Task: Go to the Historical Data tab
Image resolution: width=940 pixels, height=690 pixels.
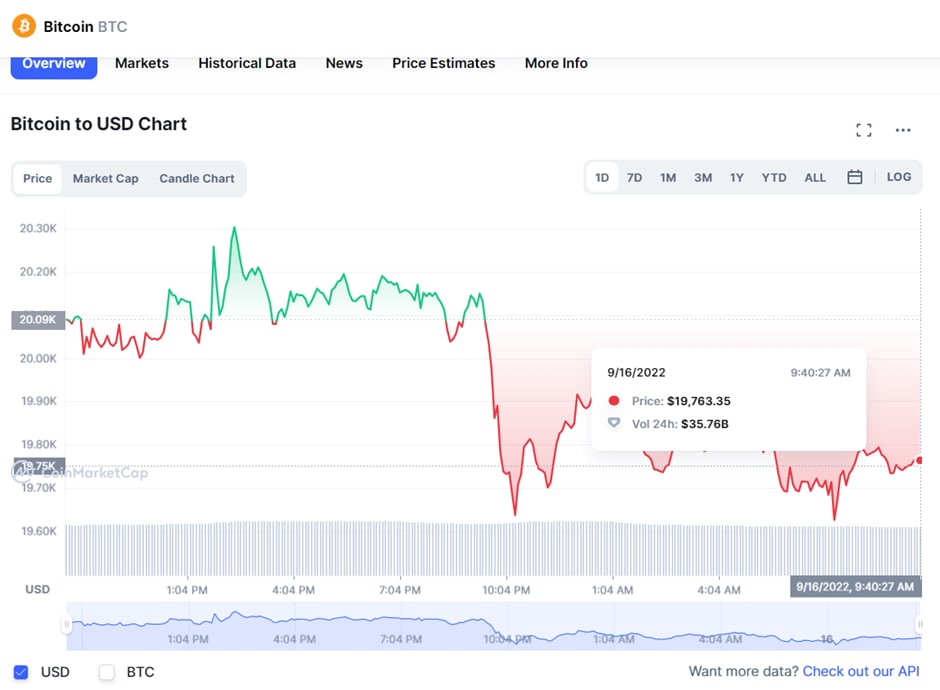Action: (247, 64)
